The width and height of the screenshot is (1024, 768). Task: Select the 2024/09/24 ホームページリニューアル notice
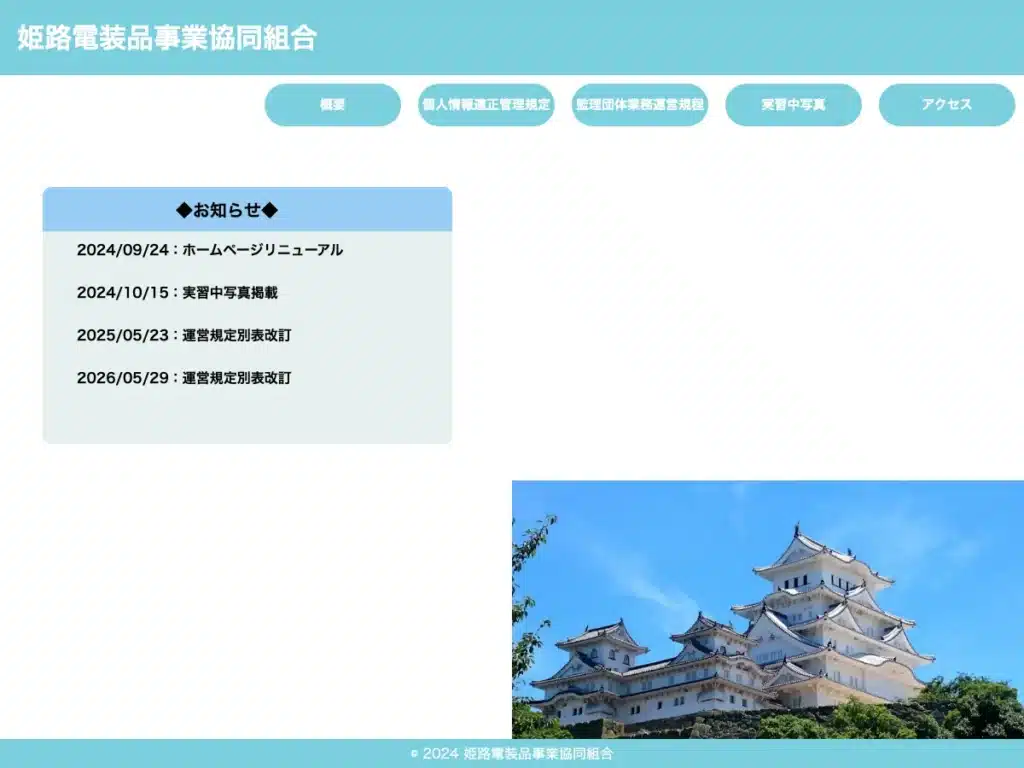point(210,249)
